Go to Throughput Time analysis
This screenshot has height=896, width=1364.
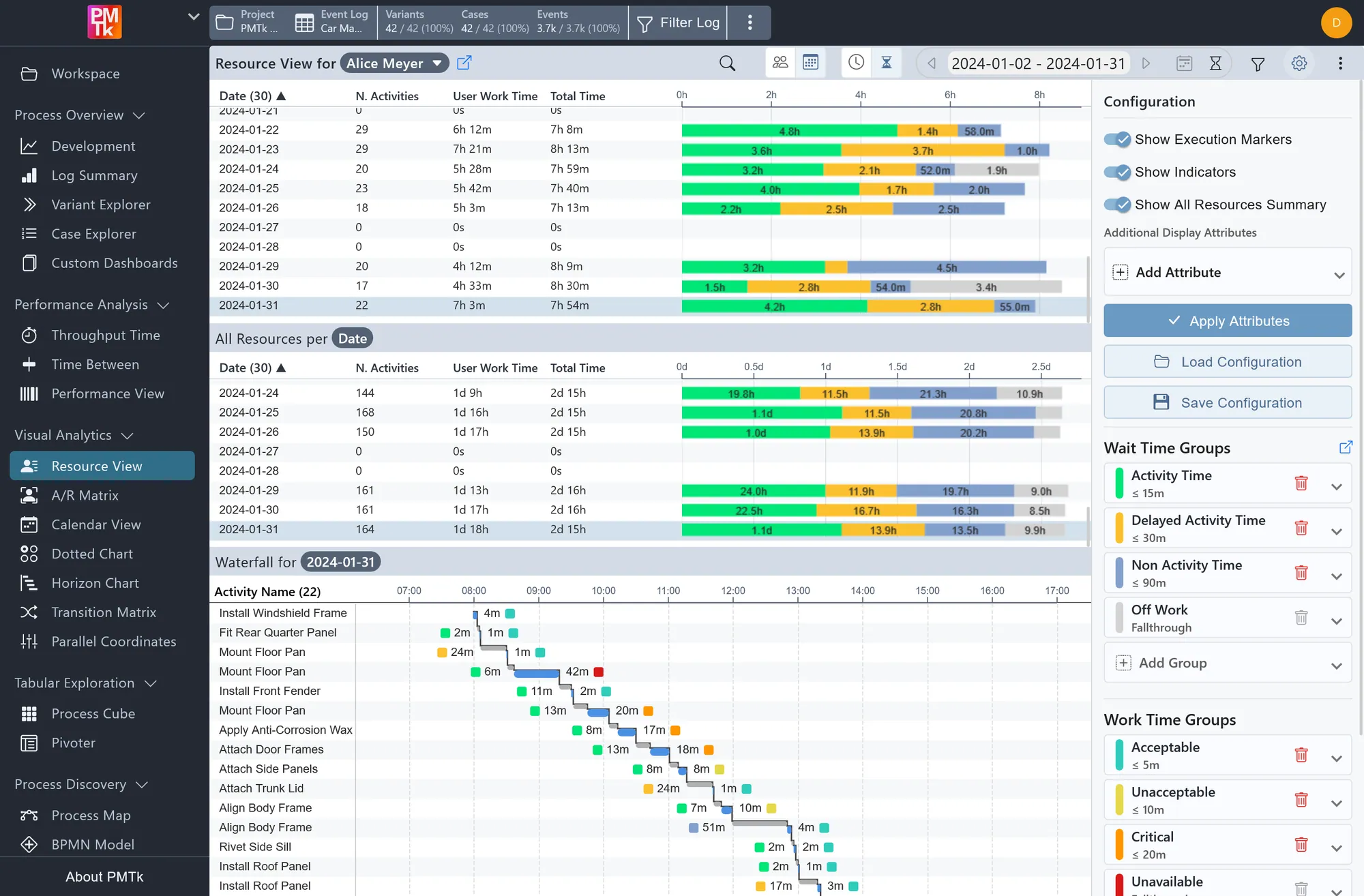106,335
